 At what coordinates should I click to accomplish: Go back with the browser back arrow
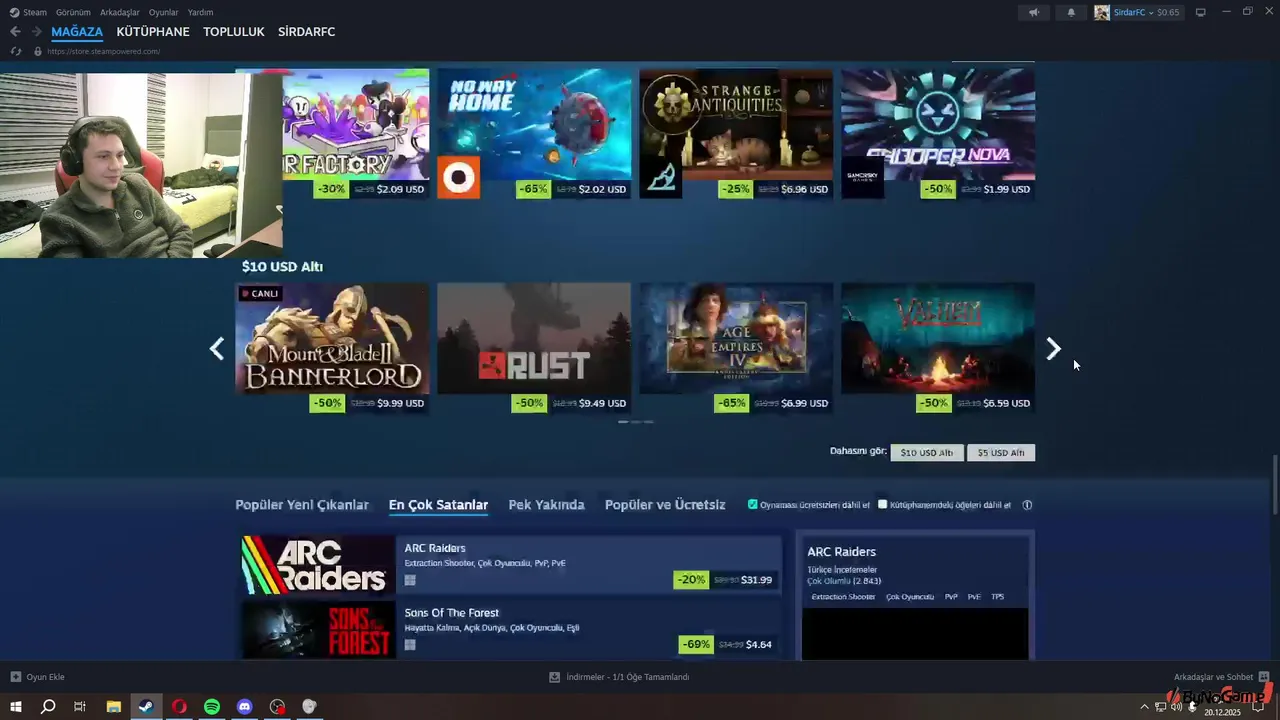tap(15, 32)
